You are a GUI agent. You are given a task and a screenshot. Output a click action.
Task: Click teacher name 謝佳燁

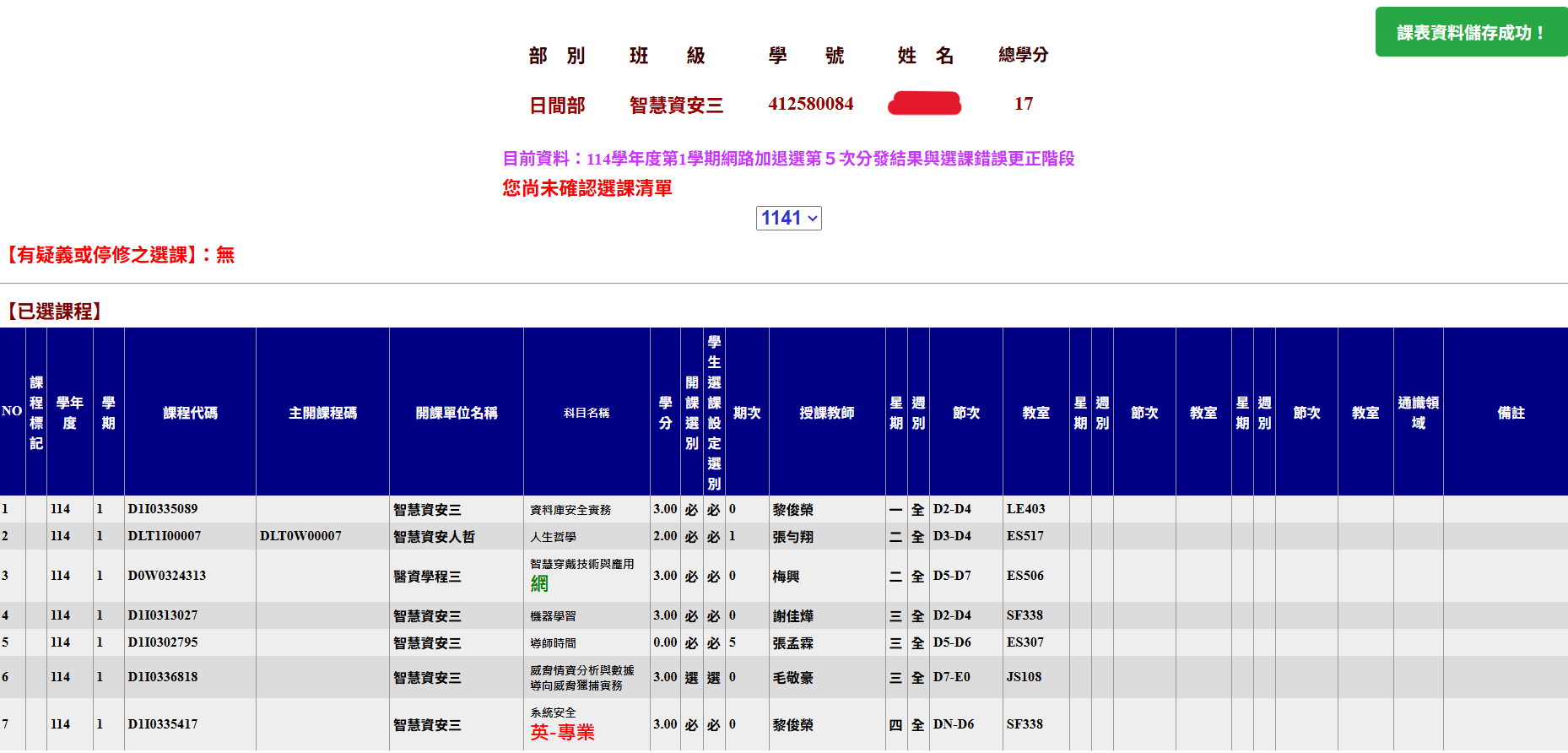click(793, 616)
